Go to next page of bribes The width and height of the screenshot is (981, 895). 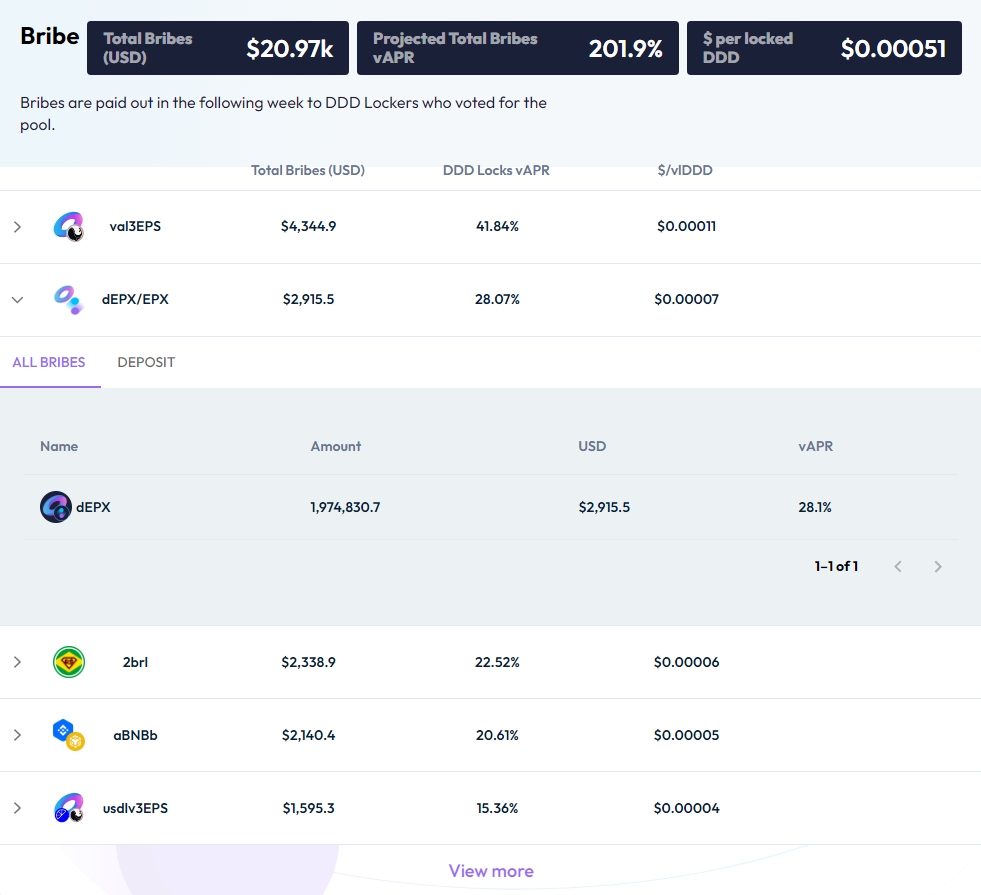pyautogui.click(x=937, y=567)
